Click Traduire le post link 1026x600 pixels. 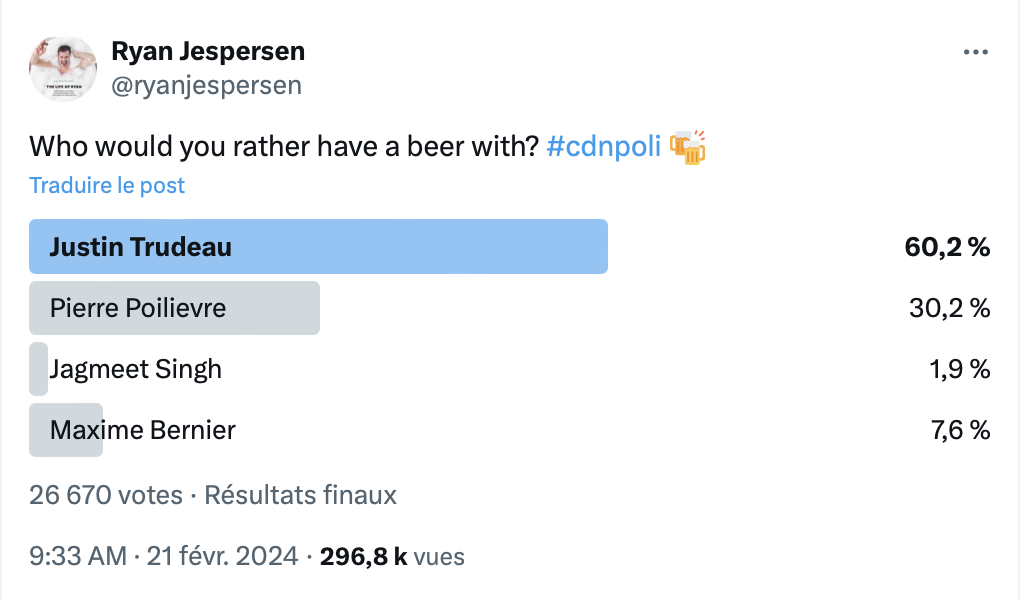click(107, 186)
